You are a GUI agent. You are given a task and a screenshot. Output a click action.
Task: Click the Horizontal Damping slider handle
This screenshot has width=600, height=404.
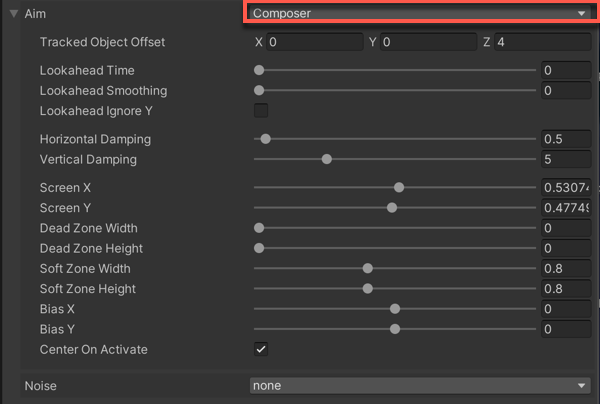pyautogui.click(x=265, y=139)
